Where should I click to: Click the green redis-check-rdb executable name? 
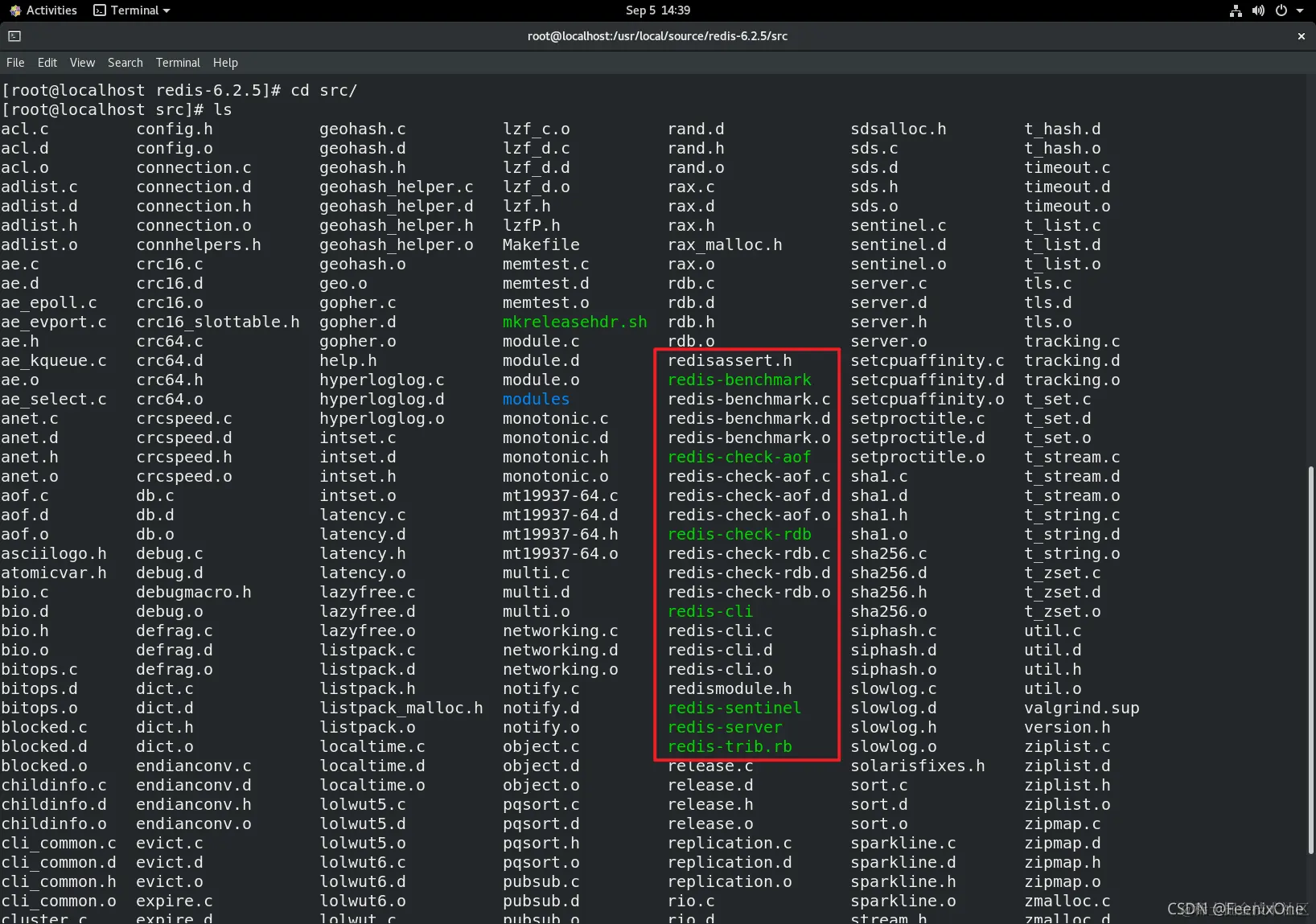click(x=739, y=534)
